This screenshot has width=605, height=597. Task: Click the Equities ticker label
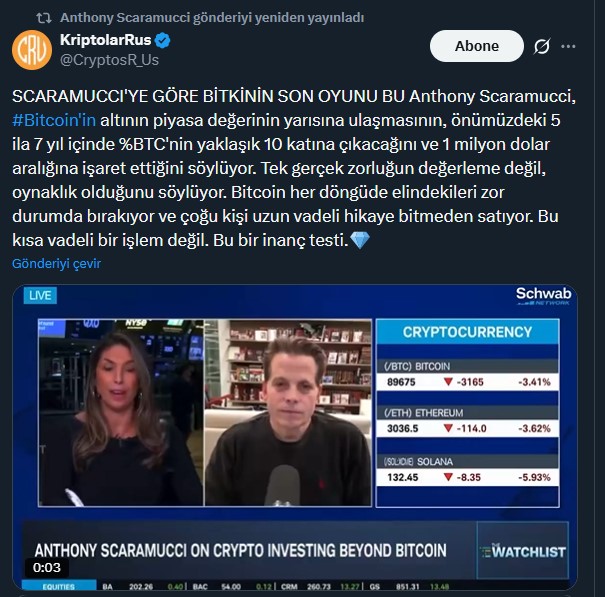(59, 586)
